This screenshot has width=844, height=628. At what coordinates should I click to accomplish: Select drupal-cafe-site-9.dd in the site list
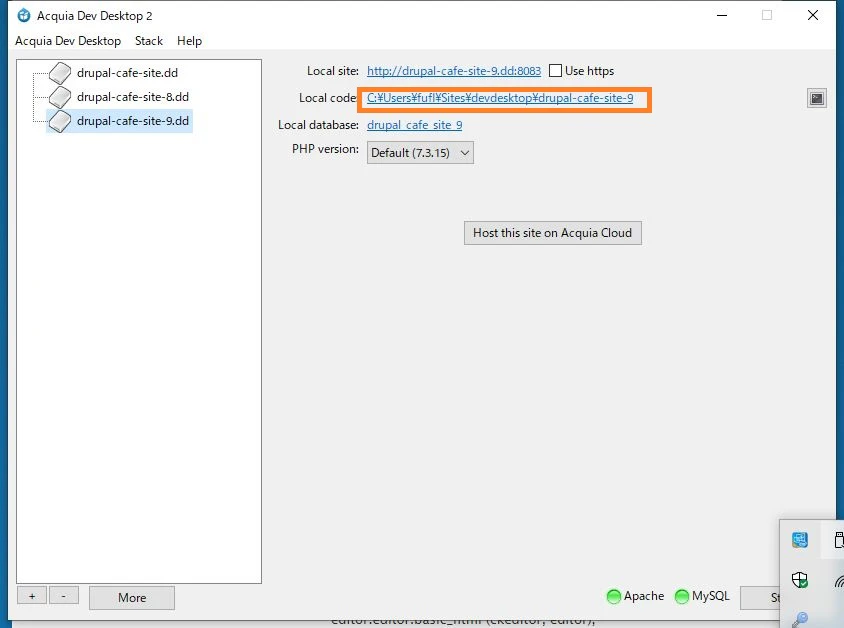pyautogui.click(x=133, y=121)
